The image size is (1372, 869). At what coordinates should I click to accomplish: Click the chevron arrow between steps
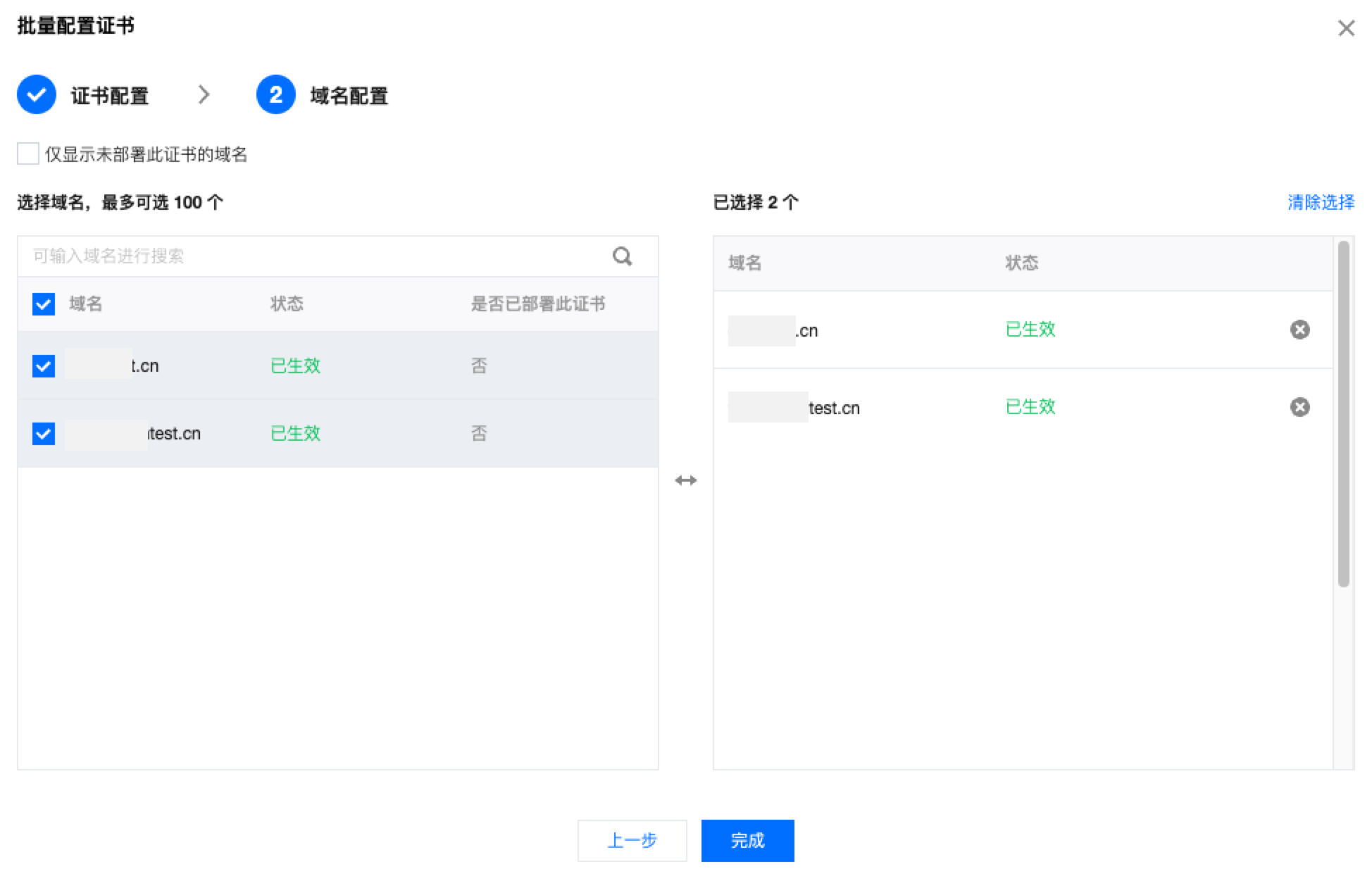[x=204, y=94]
